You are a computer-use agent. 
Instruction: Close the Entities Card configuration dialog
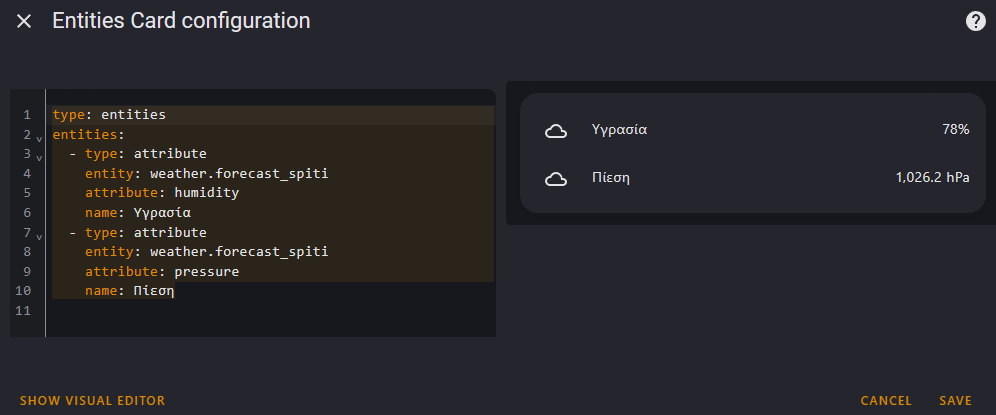click(24, 22)
